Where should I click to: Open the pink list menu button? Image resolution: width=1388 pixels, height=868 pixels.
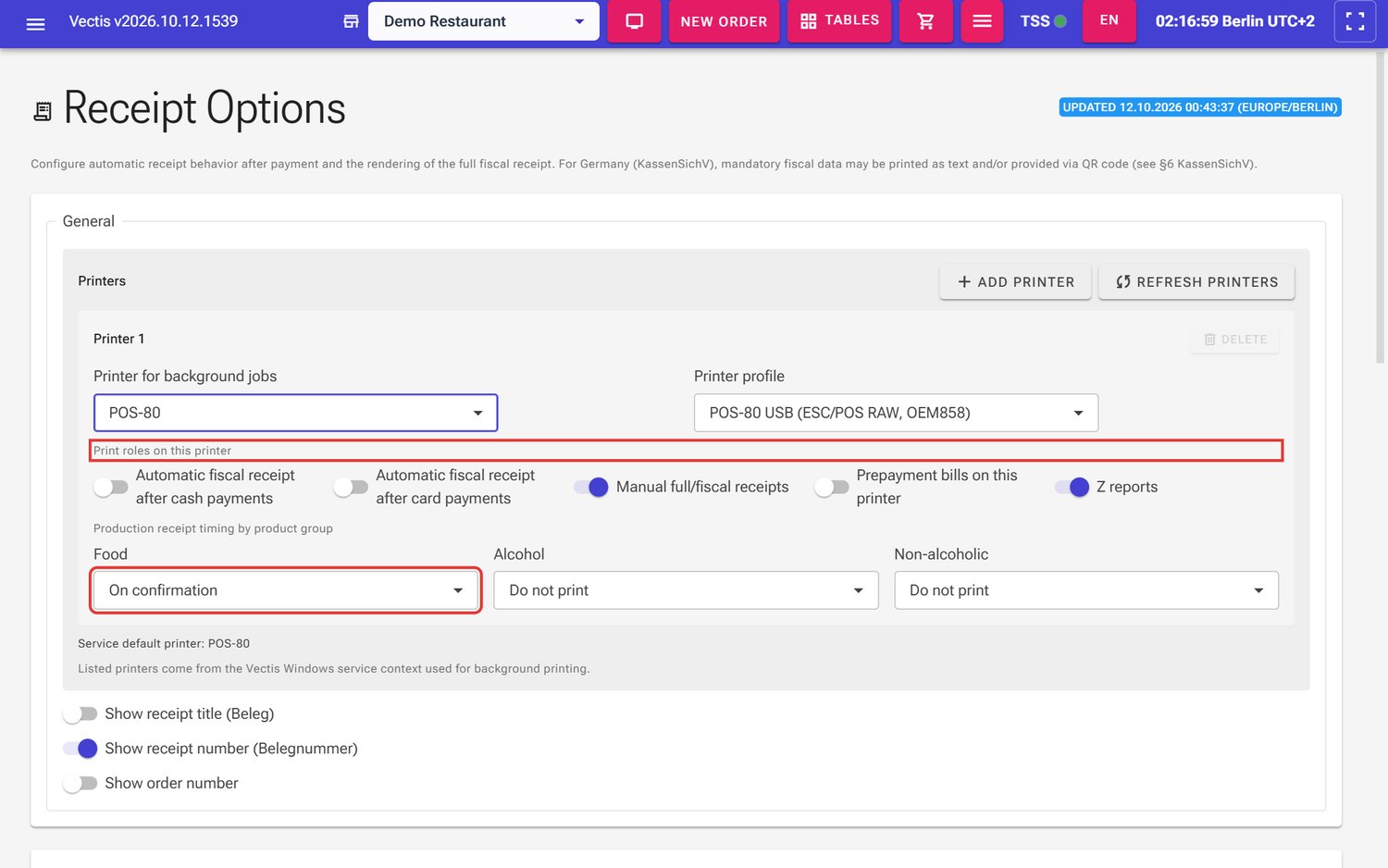982,21
